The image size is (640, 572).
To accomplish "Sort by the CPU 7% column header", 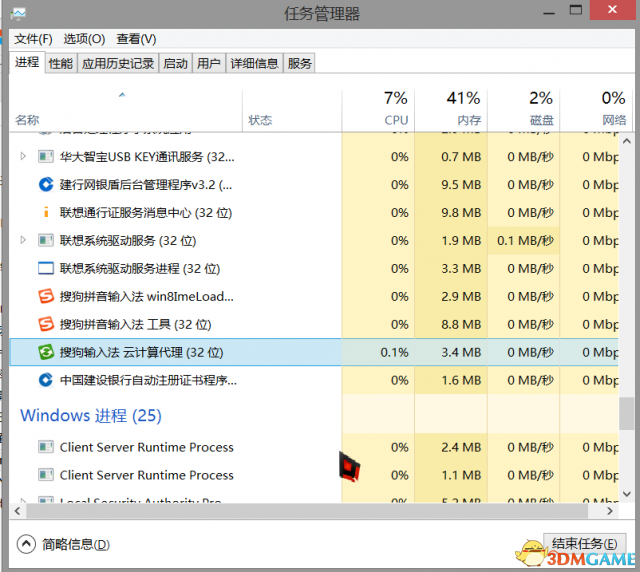I will click(x=378, y=109).
